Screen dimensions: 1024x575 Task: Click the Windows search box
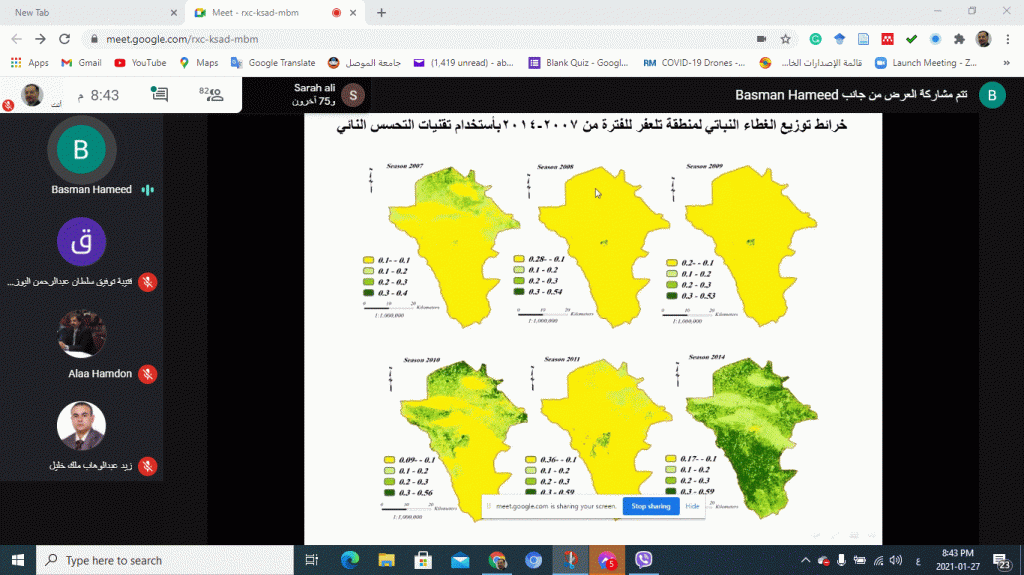pyautogui.click(x=165, y=560)
